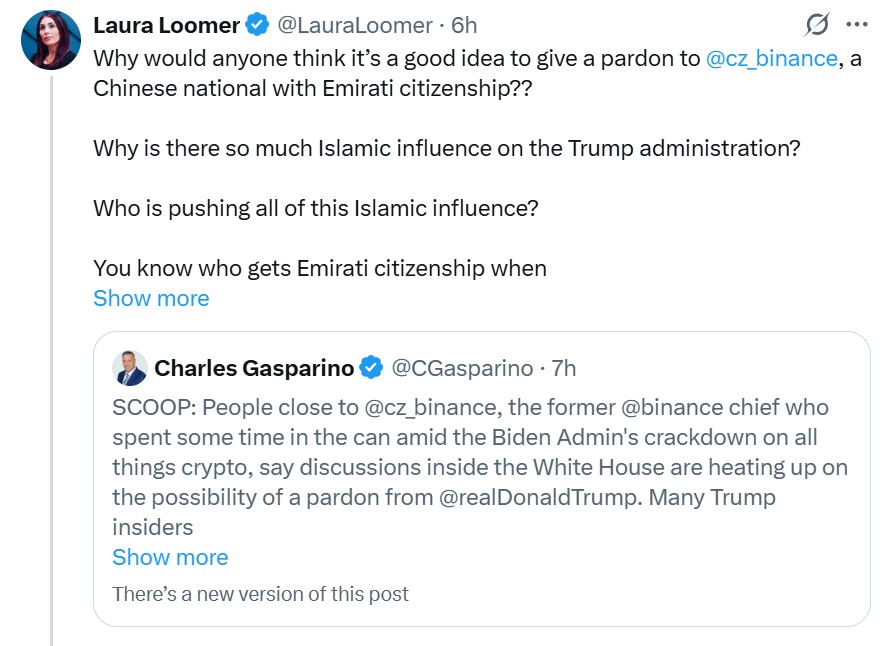Click the Grok slashed-circle icon
Viewport: 895px width, 646px height.
(x=817, y=25)
